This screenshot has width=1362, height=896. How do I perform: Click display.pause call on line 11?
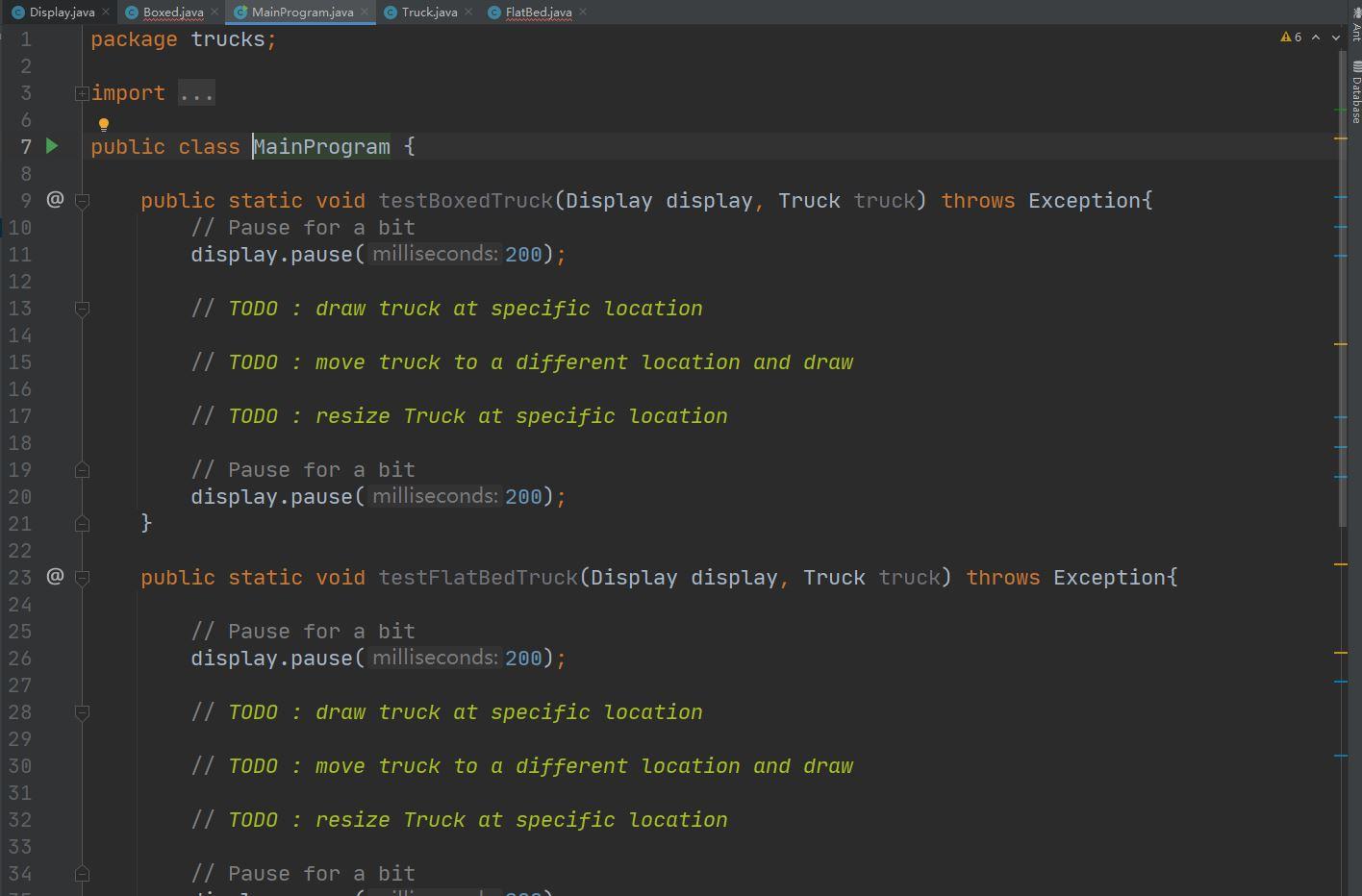[378, 254]
